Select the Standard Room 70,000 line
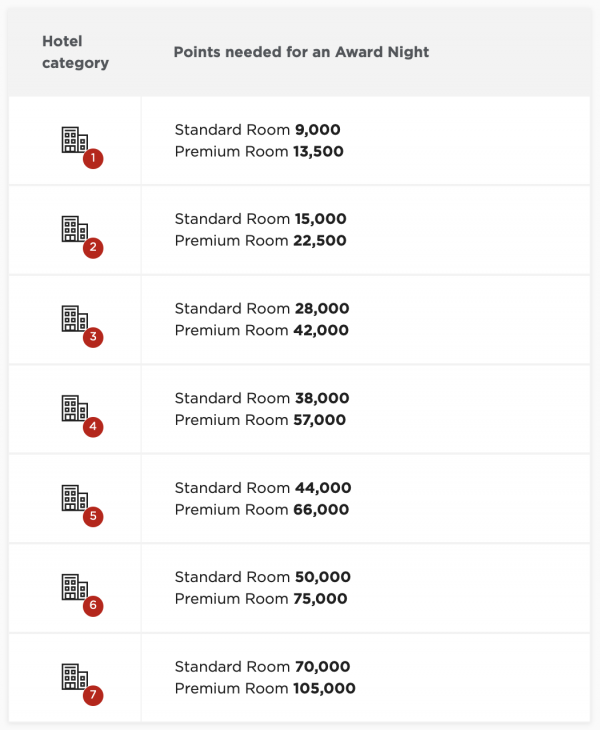 262,667
